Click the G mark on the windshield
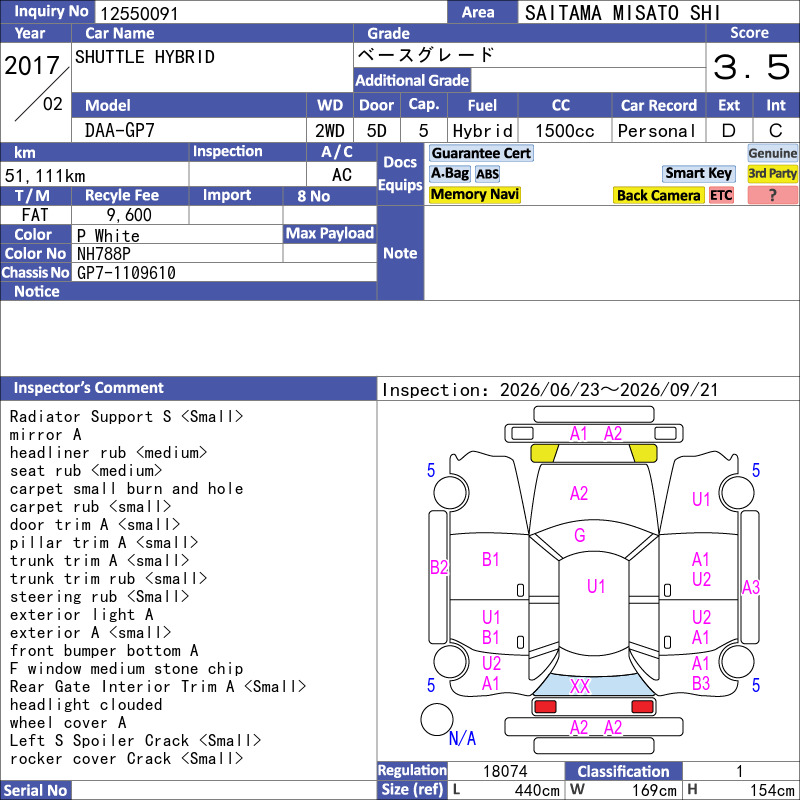The height and width of the screenshot is (800, 800). click(580, 535)
